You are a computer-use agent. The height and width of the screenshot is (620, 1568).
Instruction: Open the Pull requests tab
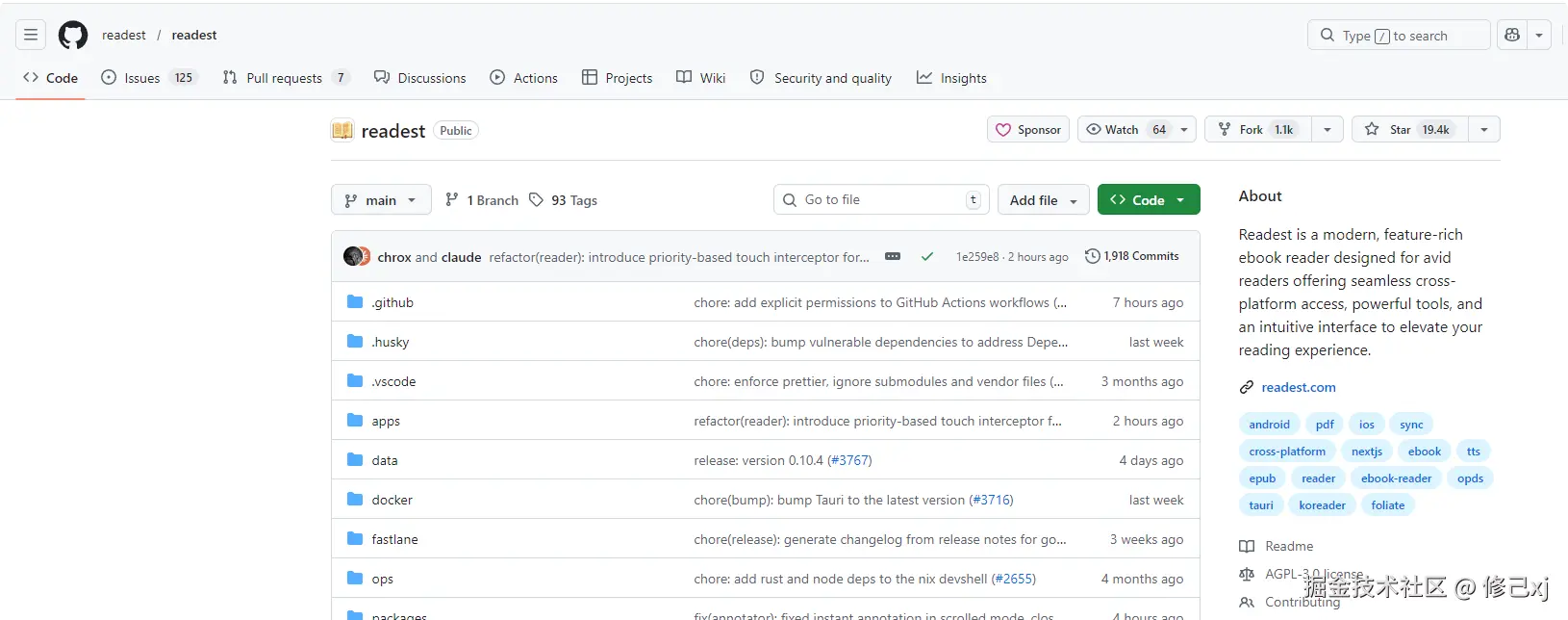tap(284, 78)
